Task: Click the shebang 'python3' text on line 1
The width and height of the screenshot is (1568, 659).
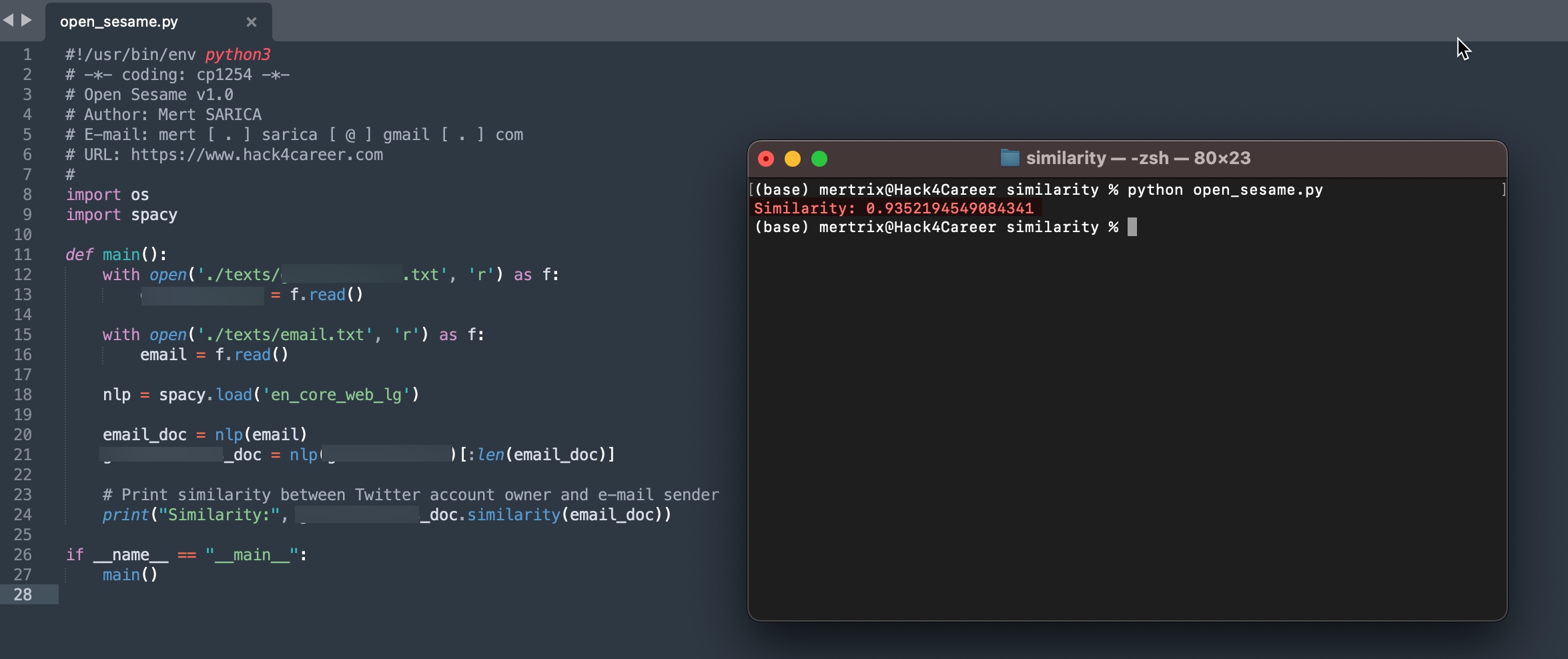Action: (x=238, y=55)
